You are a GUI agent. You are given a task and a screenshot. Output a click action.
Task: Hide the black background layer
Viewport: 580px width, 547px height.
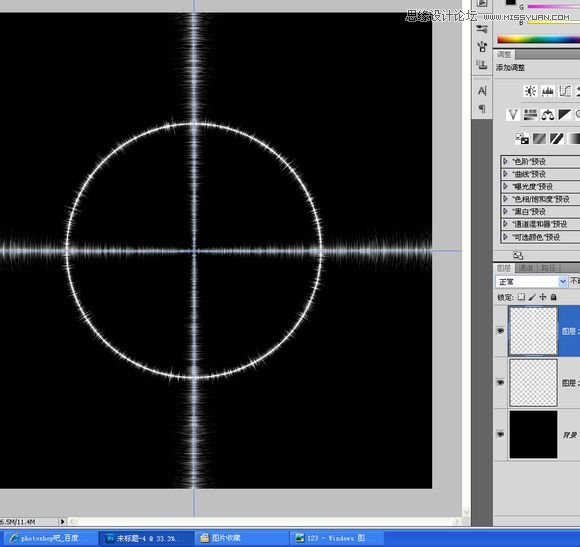click(500, 434)
